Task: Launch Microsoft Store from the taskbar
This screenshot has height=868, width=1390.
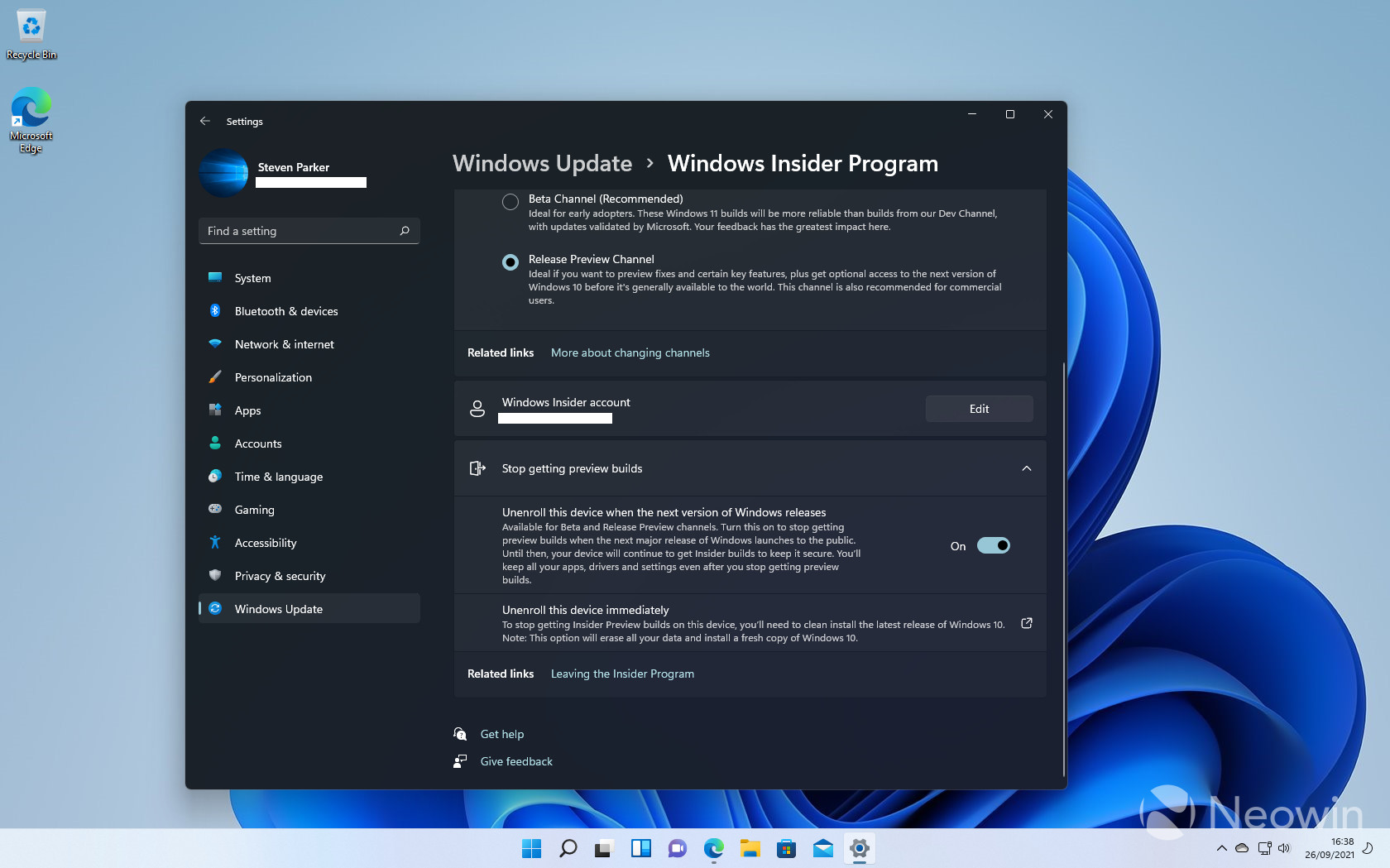Action: [x=786, y=848]
